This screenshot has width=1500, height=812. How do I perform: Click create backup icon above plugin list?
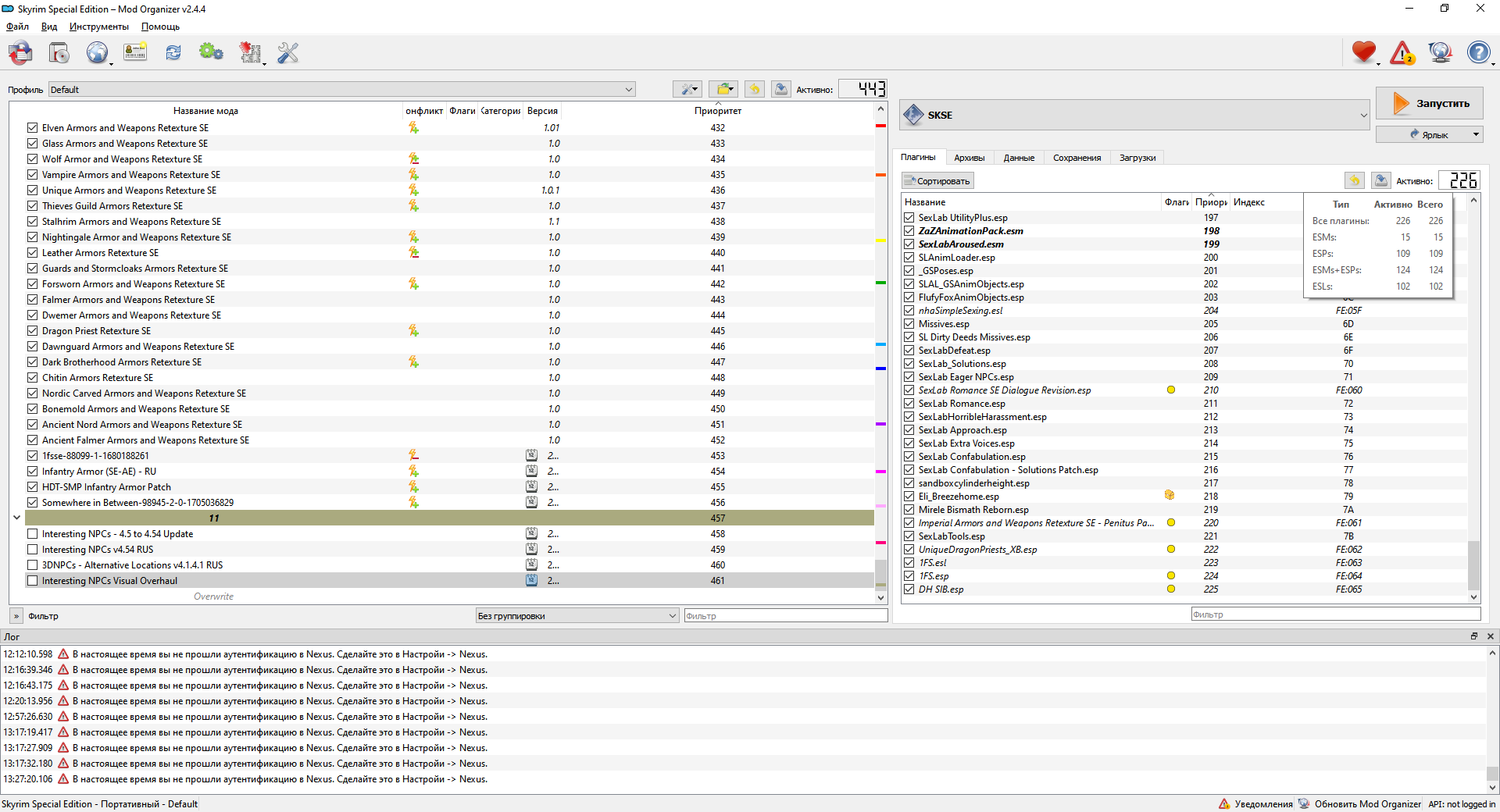(1381, 180)
